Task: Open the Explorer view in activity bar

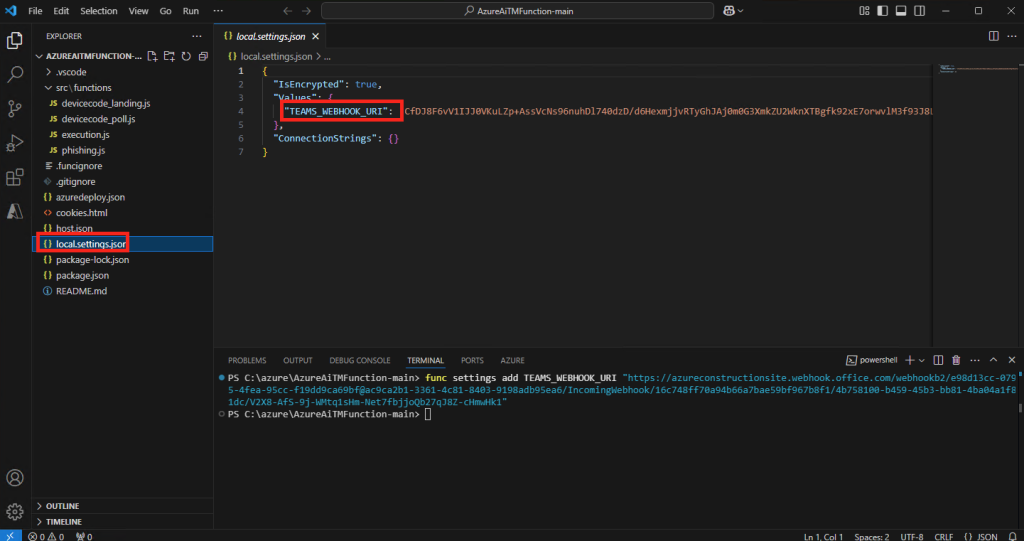Action: coord(14,41)
